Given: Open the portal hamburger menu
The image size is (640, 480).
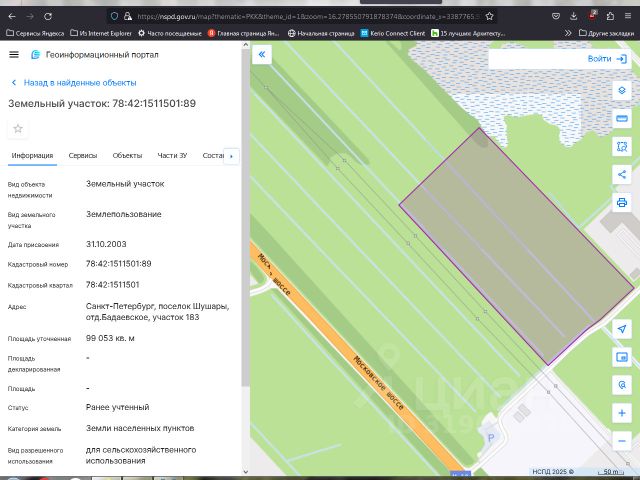Looking at the screenshot, I should [x=14, y=54].
